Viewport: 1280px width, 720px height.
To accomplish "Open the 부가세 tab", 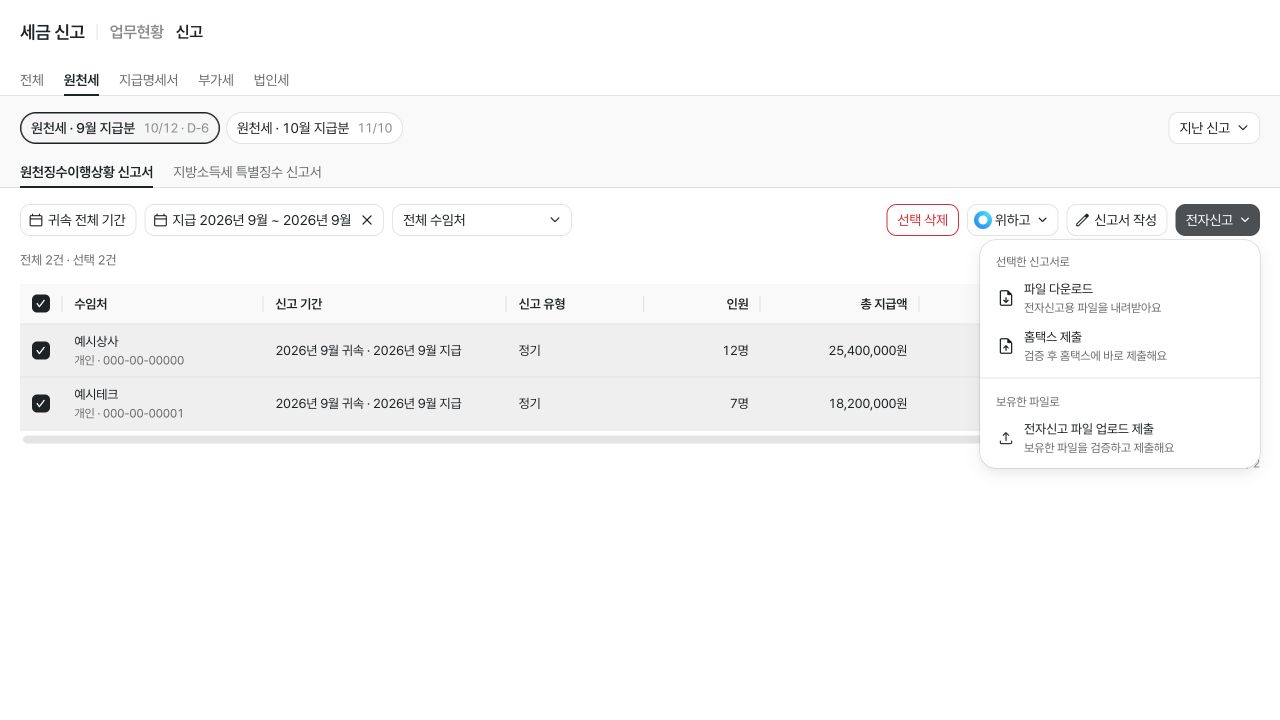I will pos(216,80).
